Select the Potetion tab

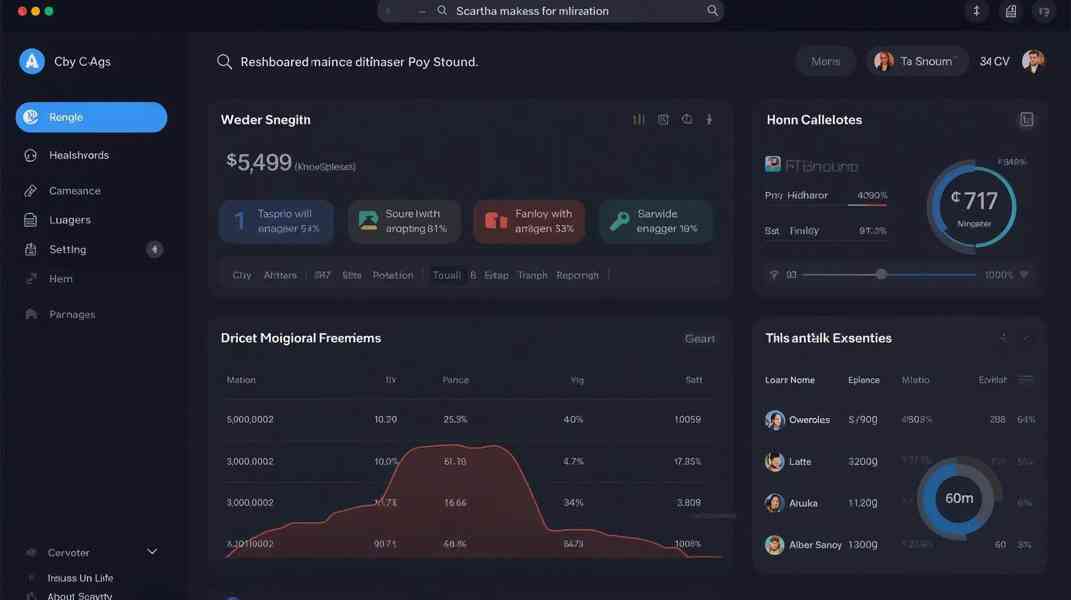pyautogui.click(x=392, y=275)
